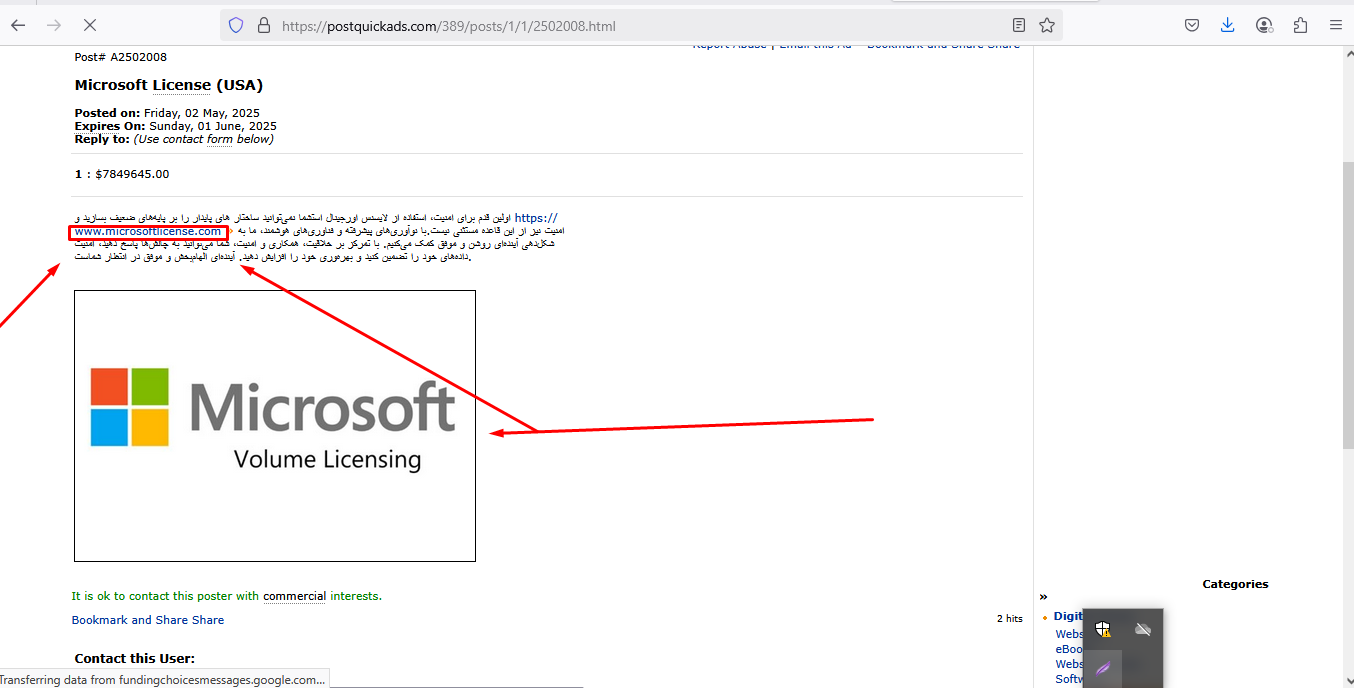Image resolution: width=1354 pixels, height=688 pixels.
Task: Open the Firefox account menu
Action: 1264,25
